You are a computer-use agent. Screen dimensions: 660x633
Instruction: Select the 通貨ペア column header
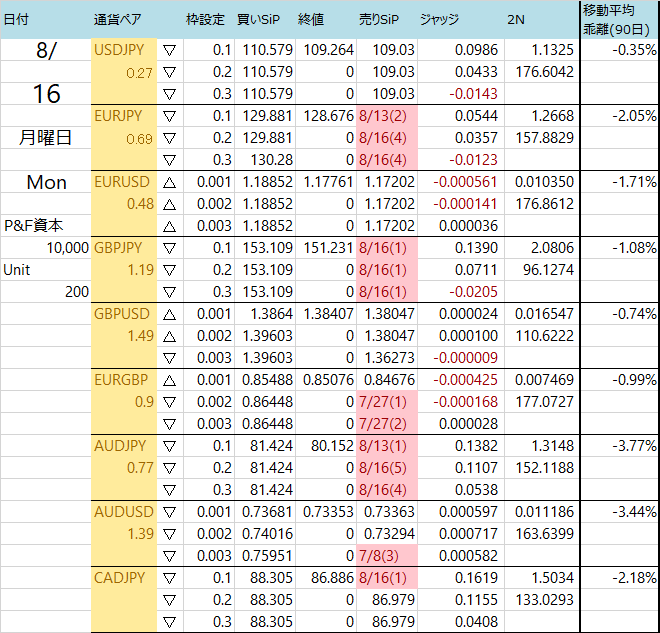(117, 20)
